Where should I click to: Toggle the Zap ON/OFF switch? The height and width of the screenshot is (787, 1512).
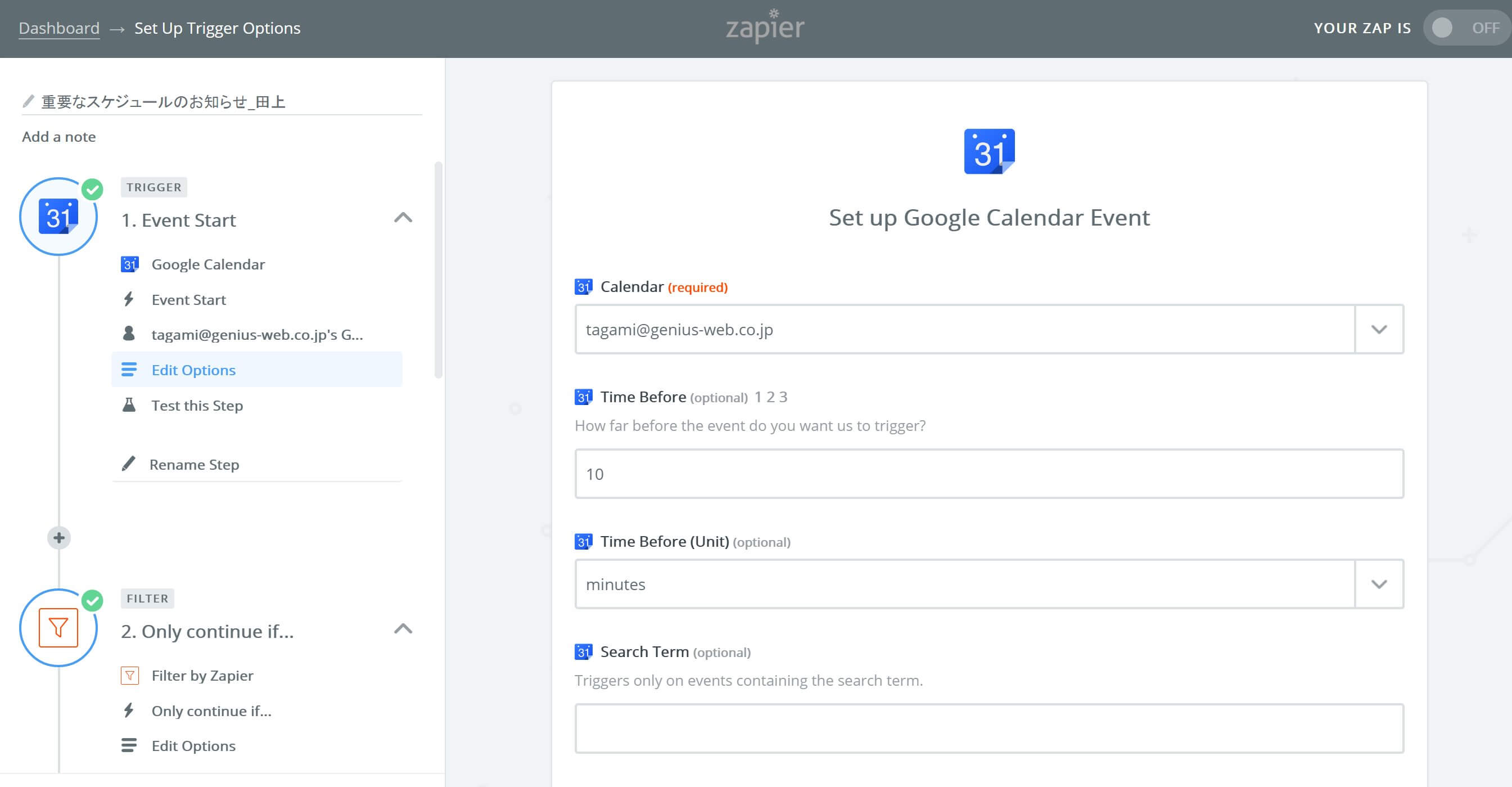(1466, 28)
